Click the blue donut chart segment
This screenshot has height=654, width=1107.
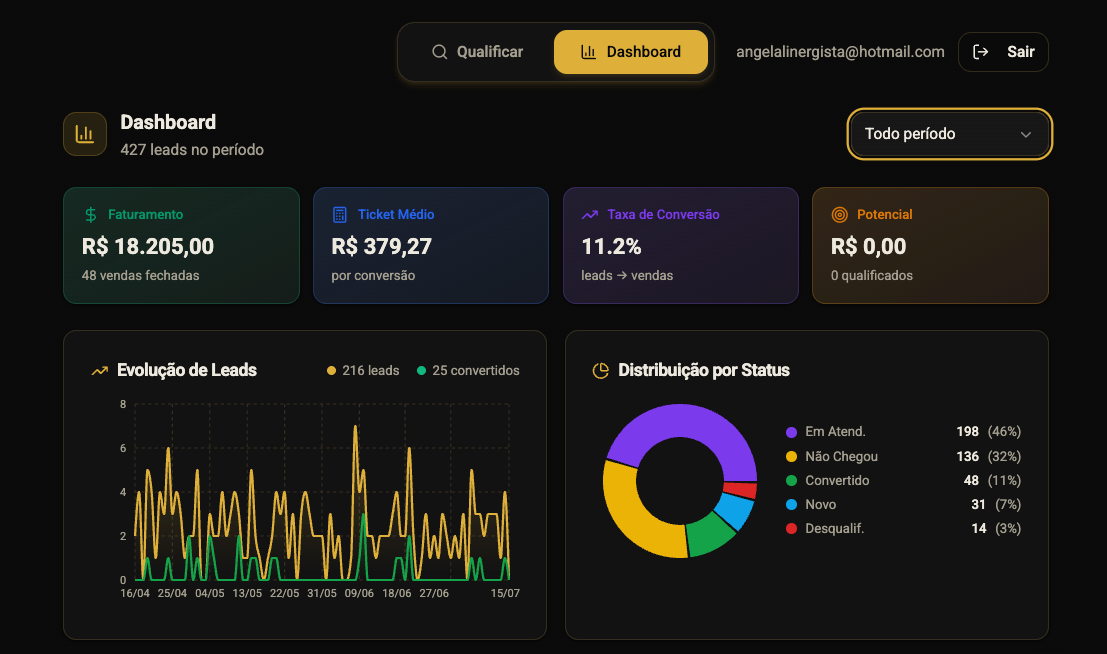coord(735,511)
